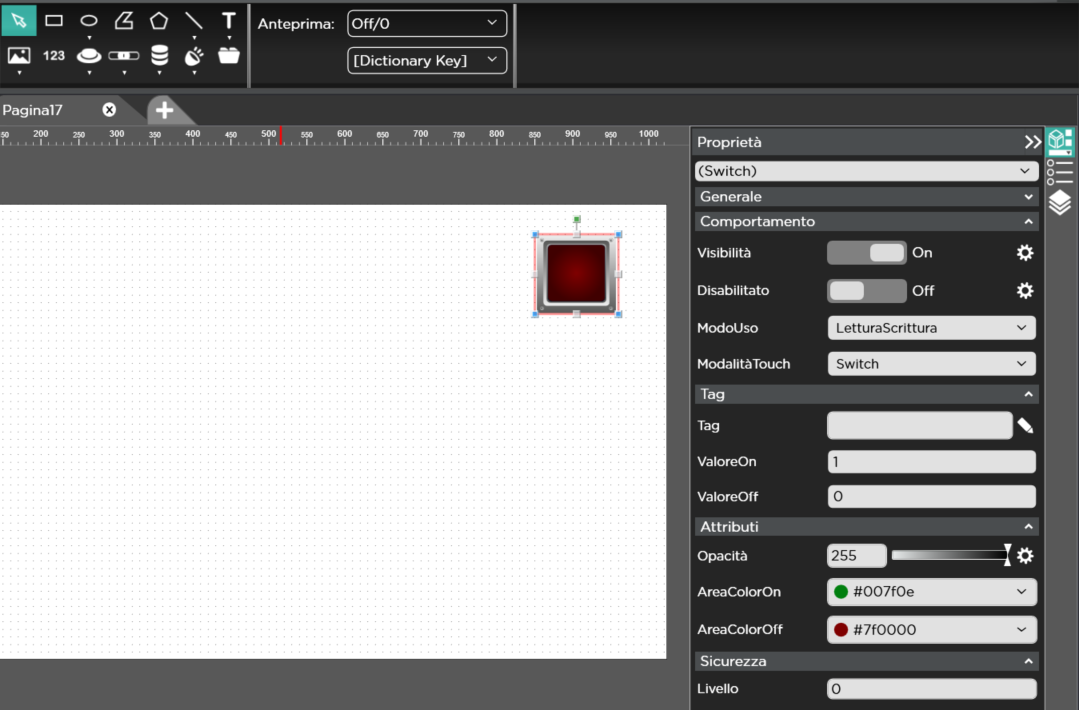
Task: Toggle the Visibilità switch
Action: coord(866,253)
